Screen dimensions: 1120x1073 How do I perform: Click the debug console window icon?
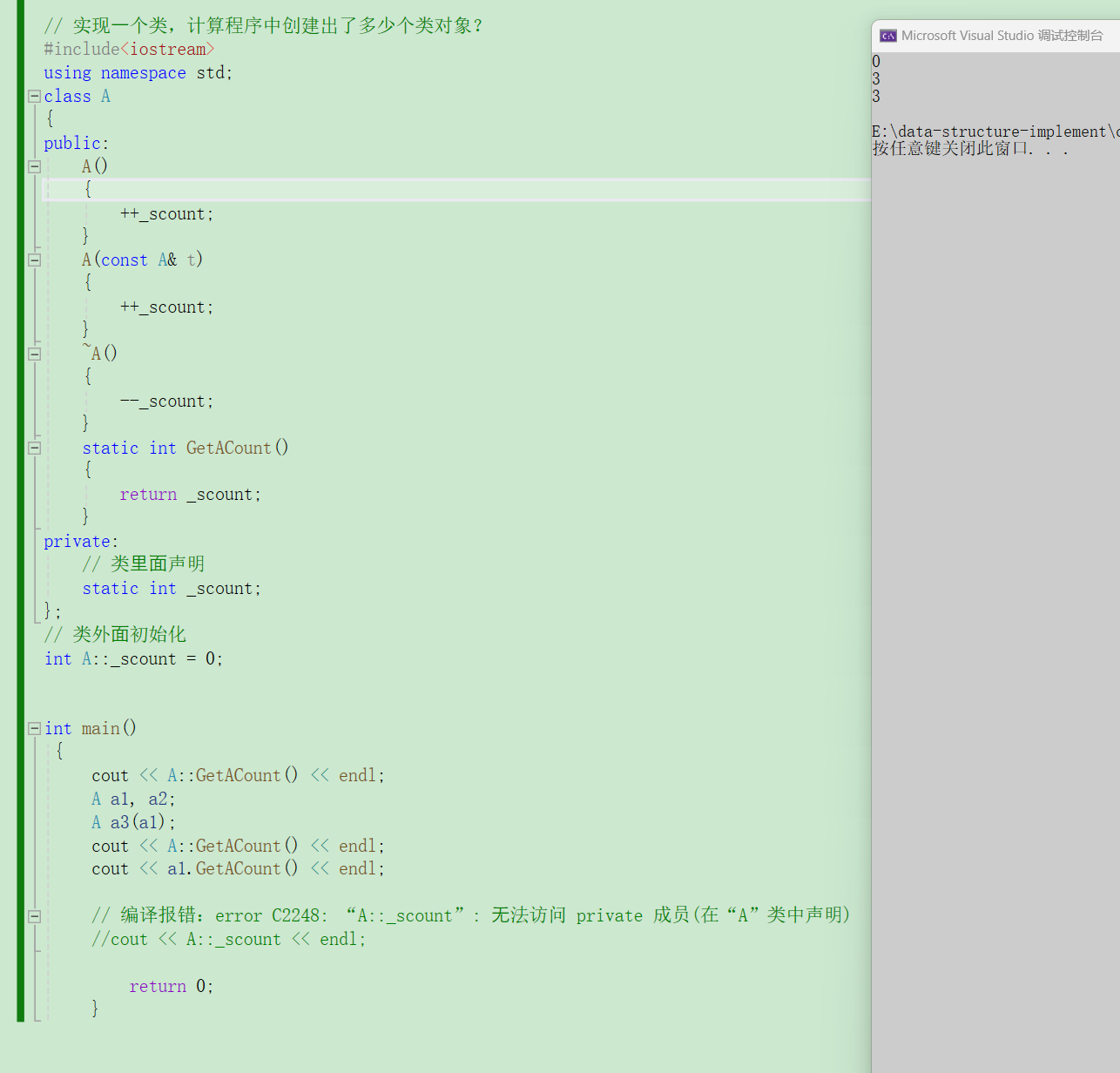(888, 36)
